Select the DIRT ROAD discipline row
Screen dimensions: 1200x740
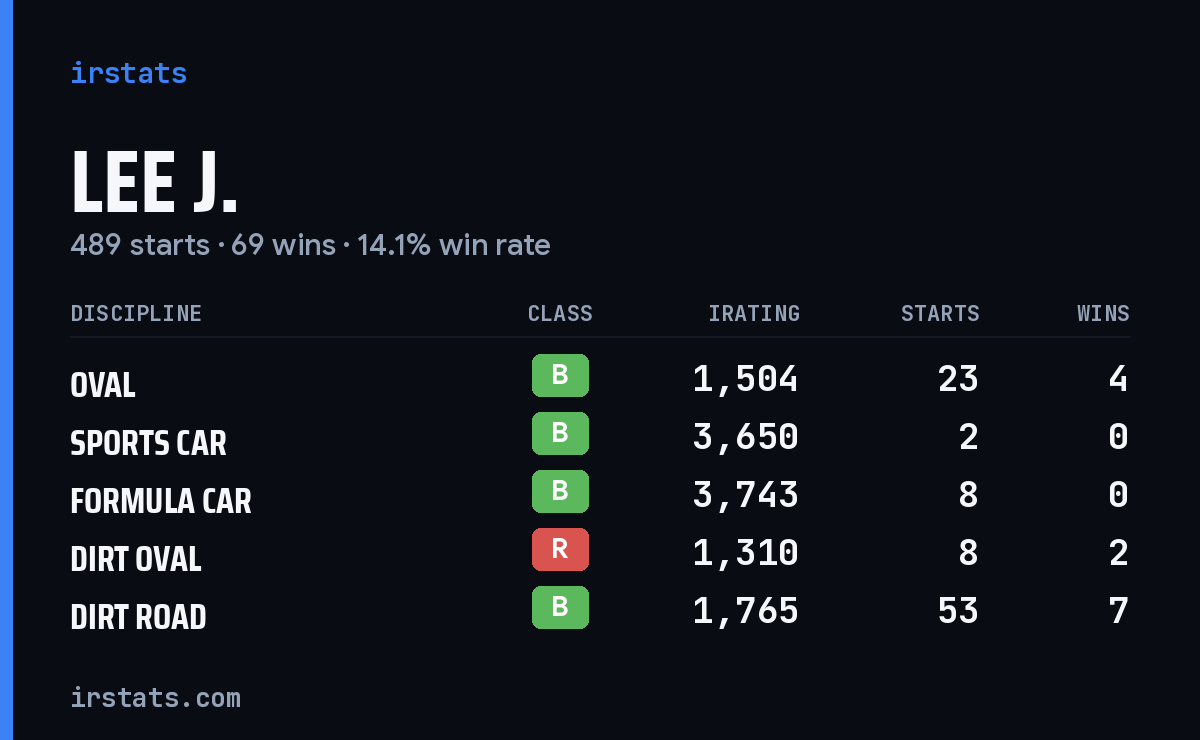[600, 611]
